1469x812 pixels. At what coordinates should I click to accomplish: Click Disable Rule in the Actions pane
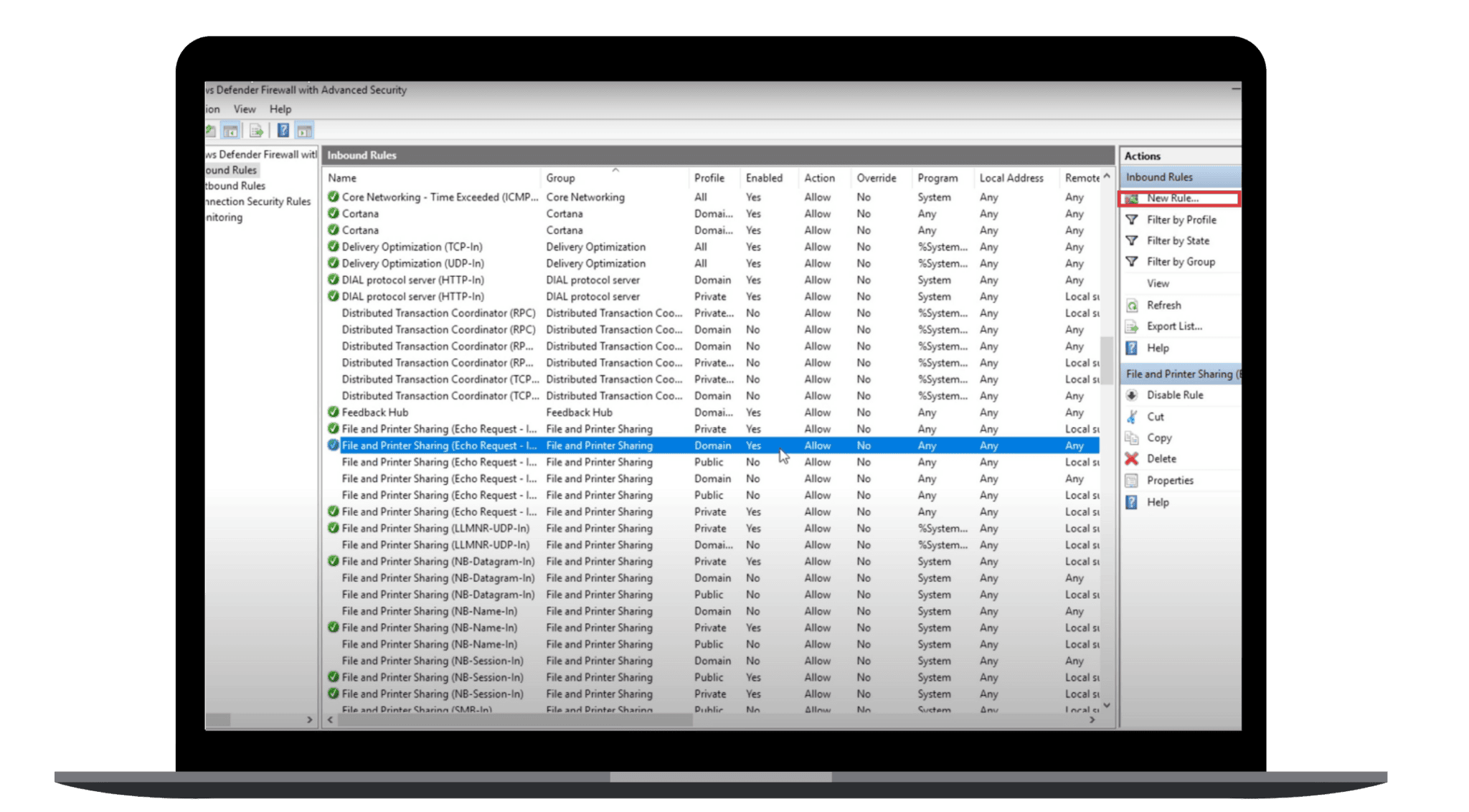click(x=1174, y=395)
